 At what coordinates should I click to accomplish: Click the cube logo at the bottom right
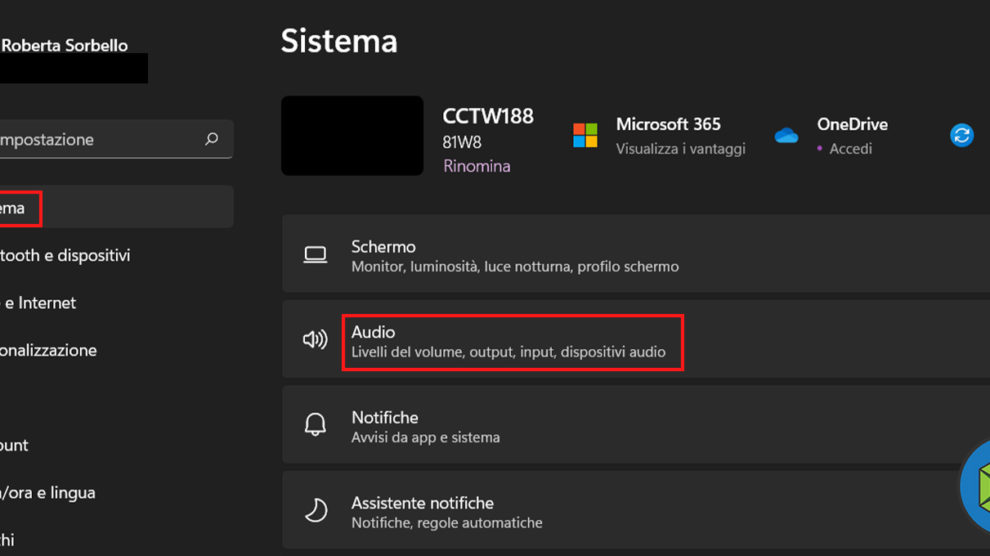coord(976,487)
